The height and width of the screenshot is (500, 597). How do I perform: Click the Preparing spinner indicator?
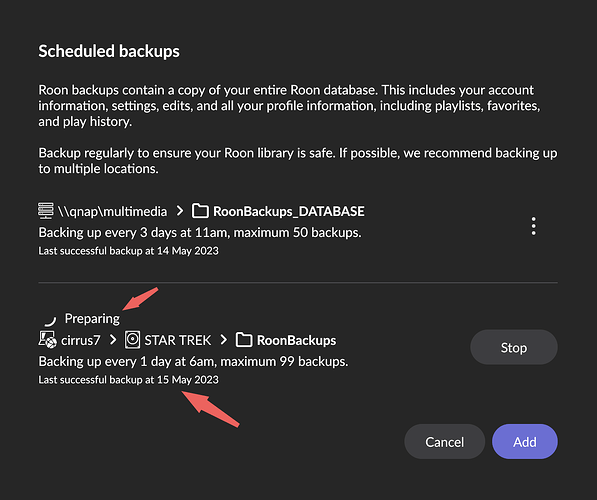pyautogui.click(x=50, y=319)
